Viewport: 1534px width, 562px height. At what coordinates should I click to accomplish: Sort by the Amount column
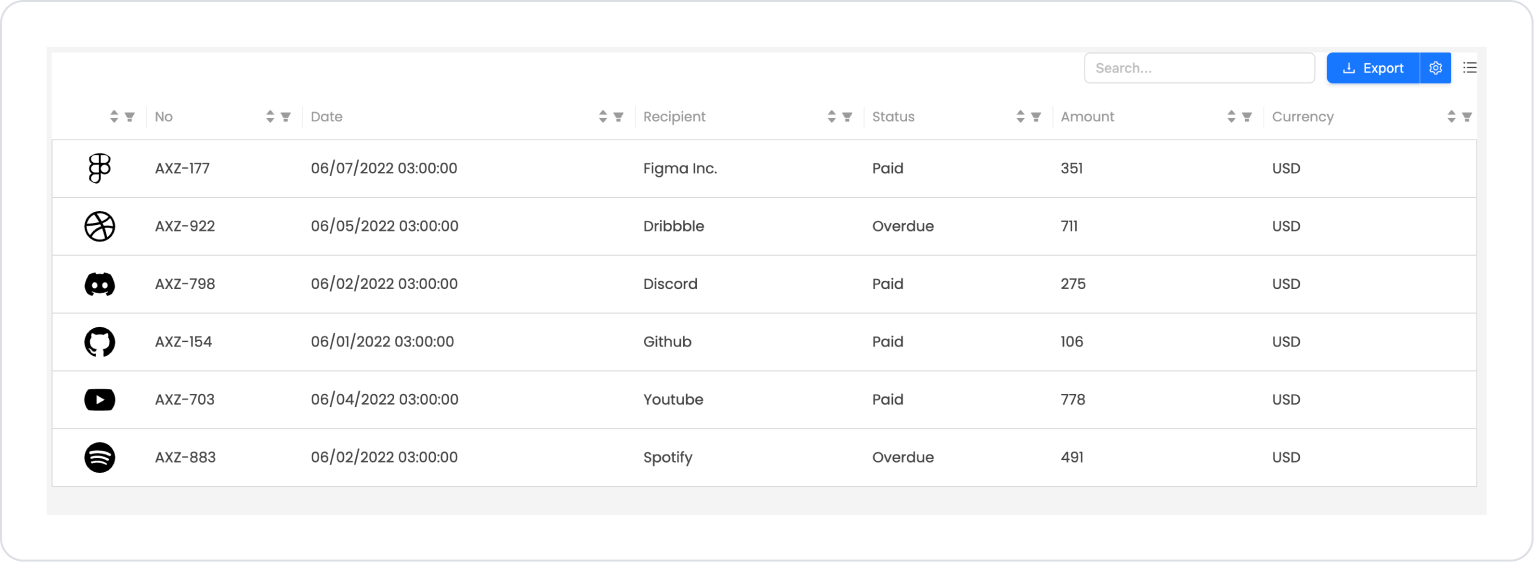(x=1231, y=117)
